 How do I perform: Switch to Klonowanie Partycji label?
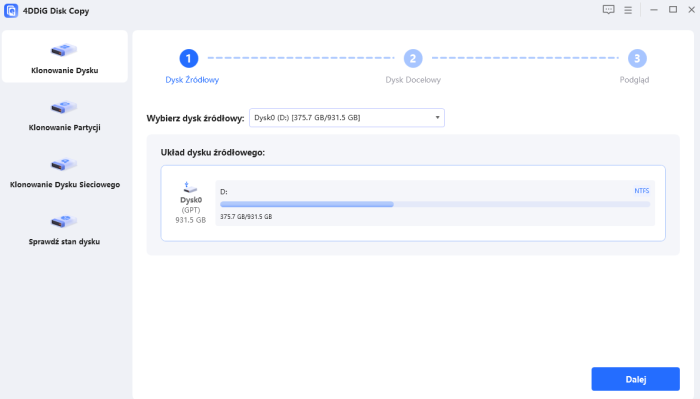pos(65,128)
